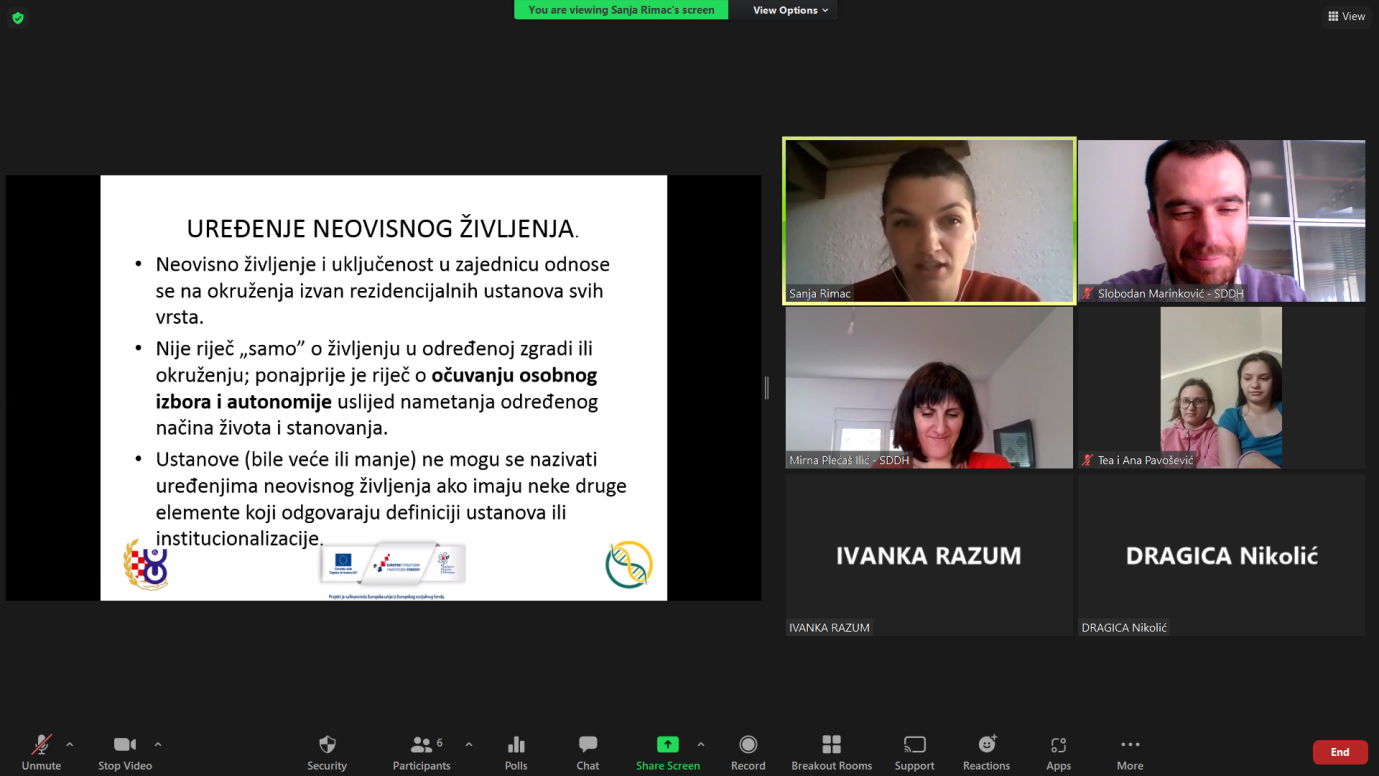
Task: Select Sanja Rimac's video tile
Action: click(929, 220)
